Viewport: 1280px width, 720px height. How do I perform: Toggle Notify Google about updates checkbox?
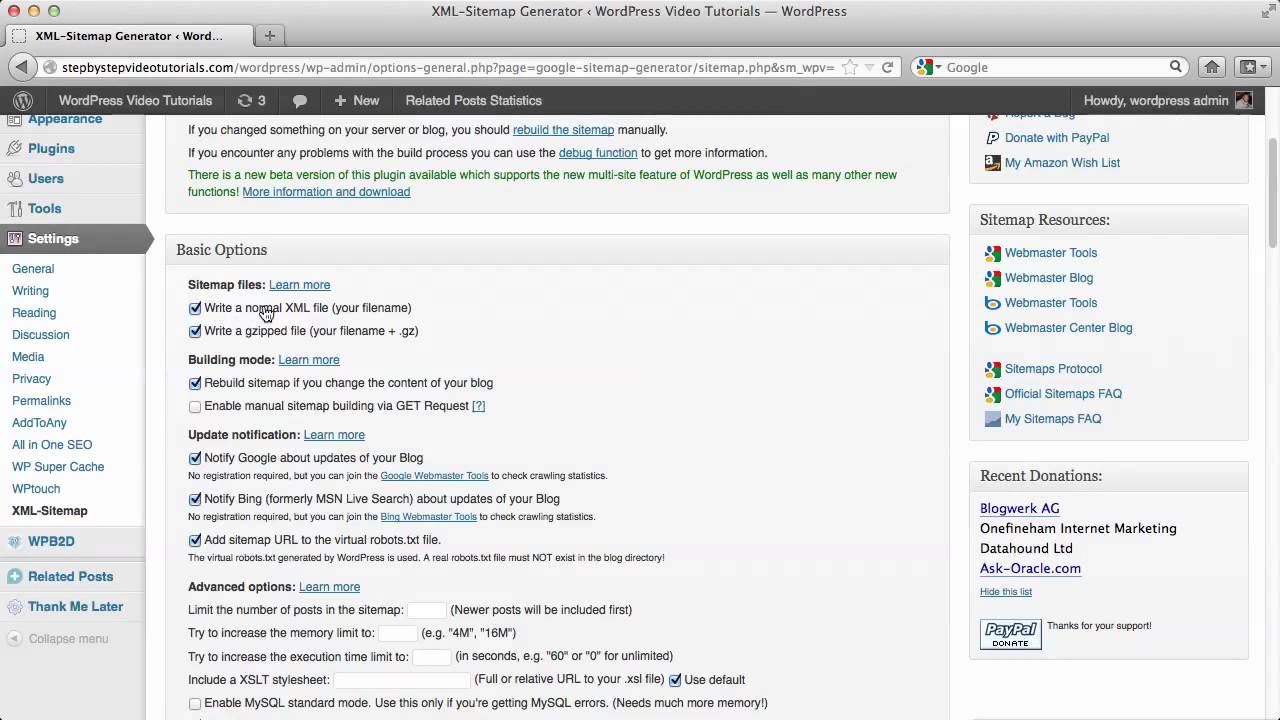point(195,458)
